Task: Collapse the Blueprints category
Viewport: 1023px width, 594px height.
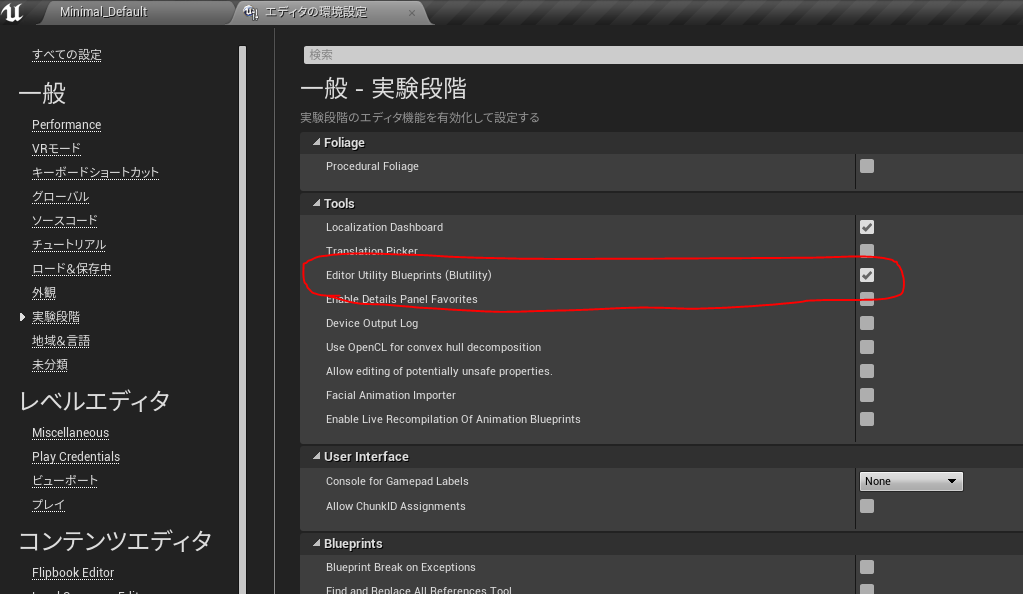Action: (x=316, y=543)
